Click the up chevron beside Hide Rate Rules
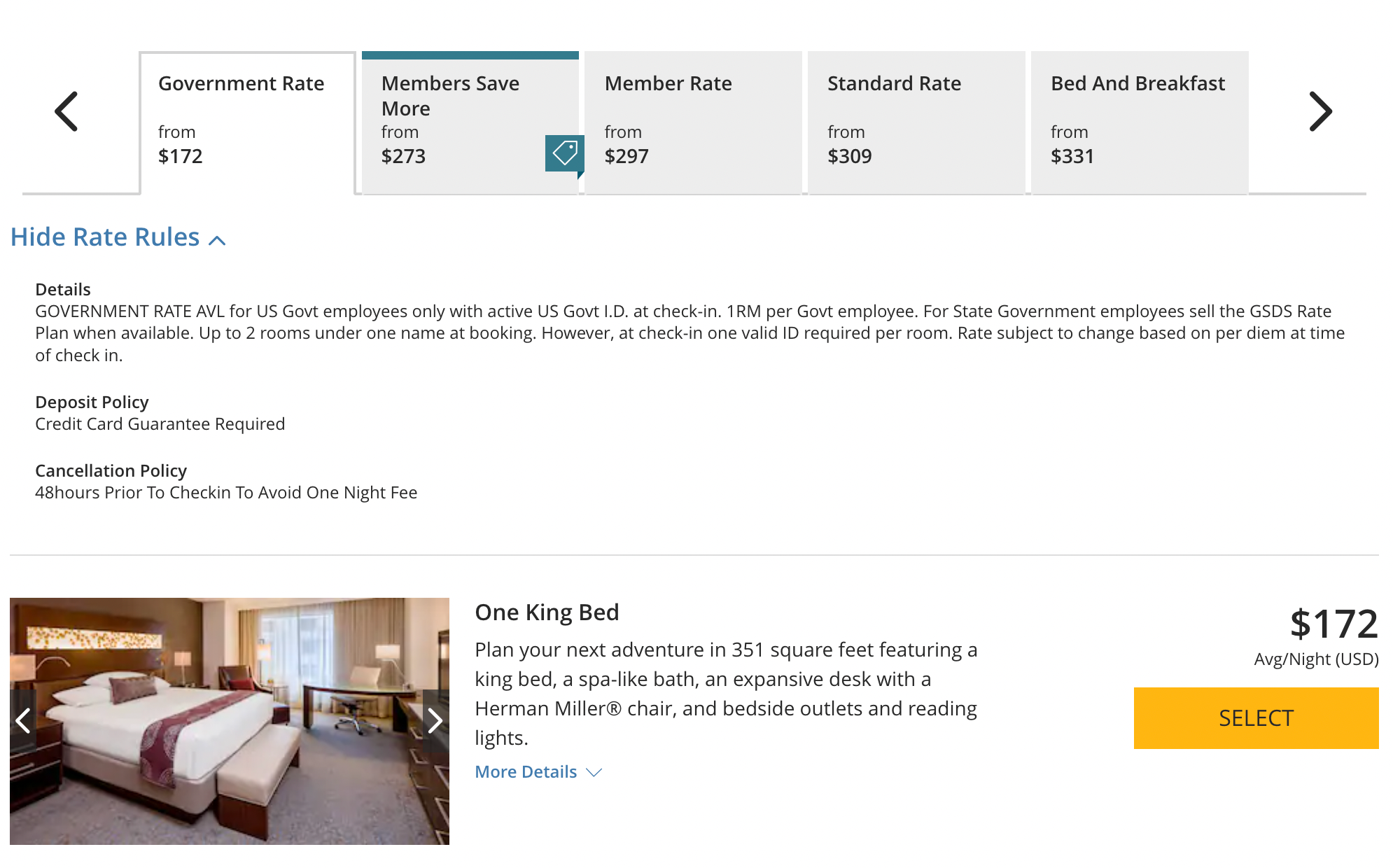 pos(217,240)
